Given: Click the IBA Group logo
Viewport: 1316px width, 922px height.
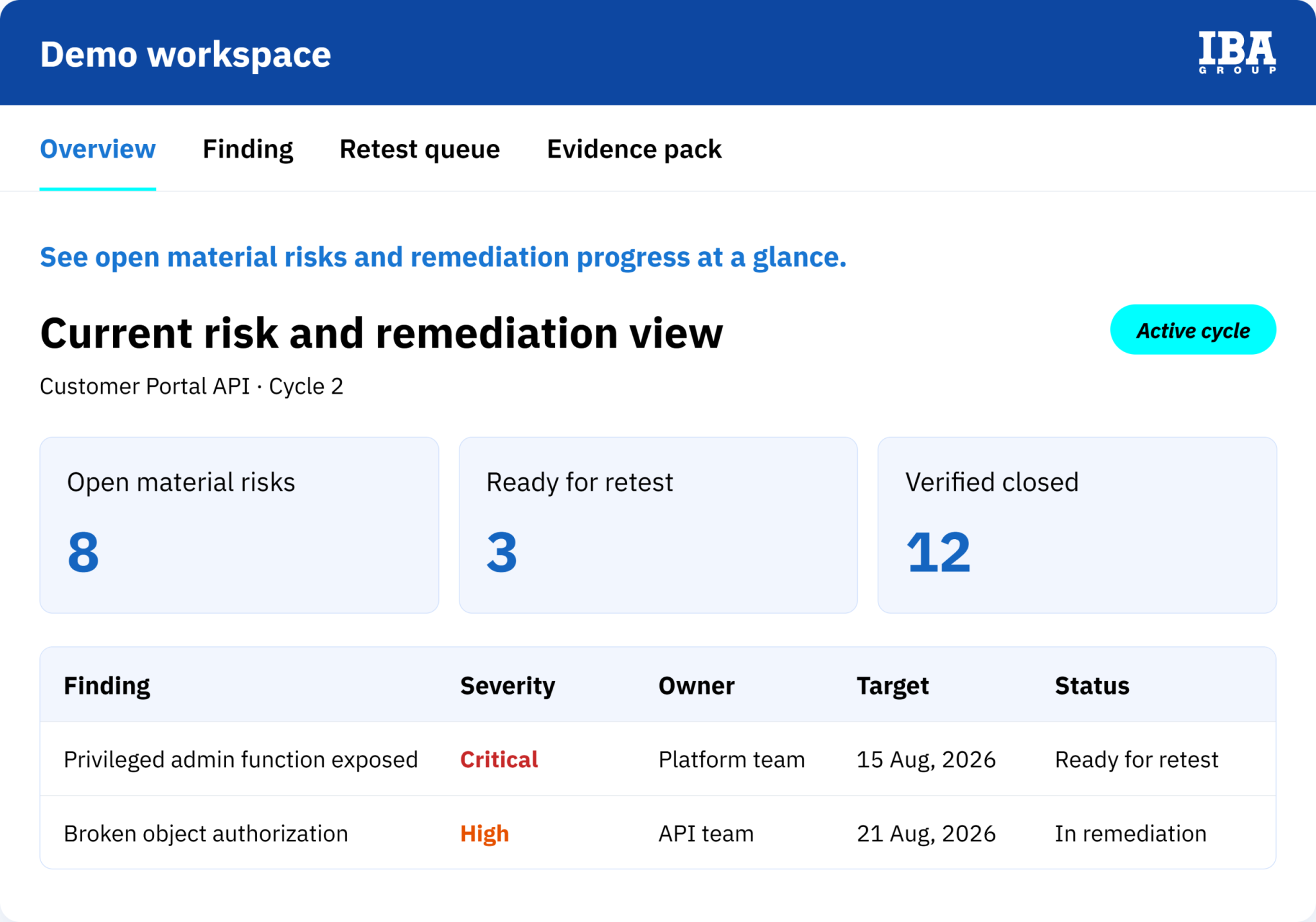Looking at the screenshot, I should [x=1237, y=53].
